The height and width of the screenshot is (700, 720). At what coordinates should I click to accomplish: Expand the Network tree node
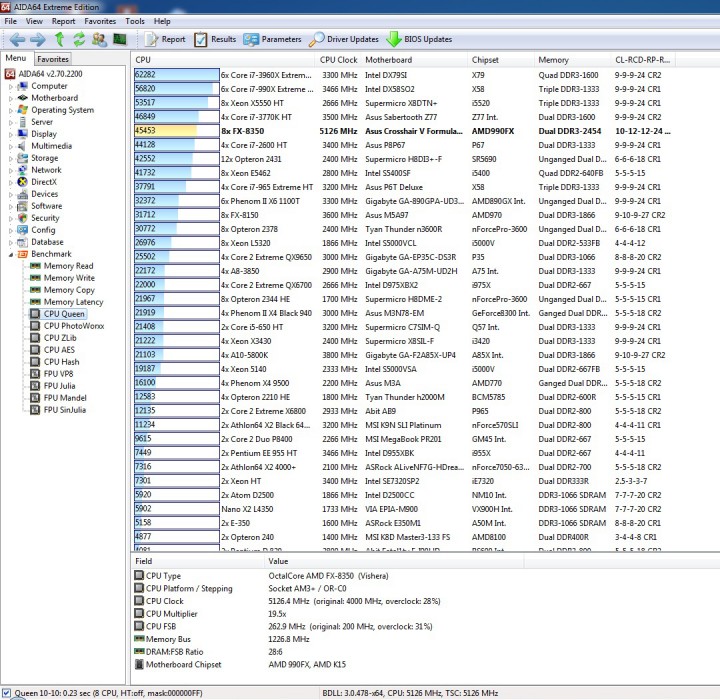click(11, 170)
